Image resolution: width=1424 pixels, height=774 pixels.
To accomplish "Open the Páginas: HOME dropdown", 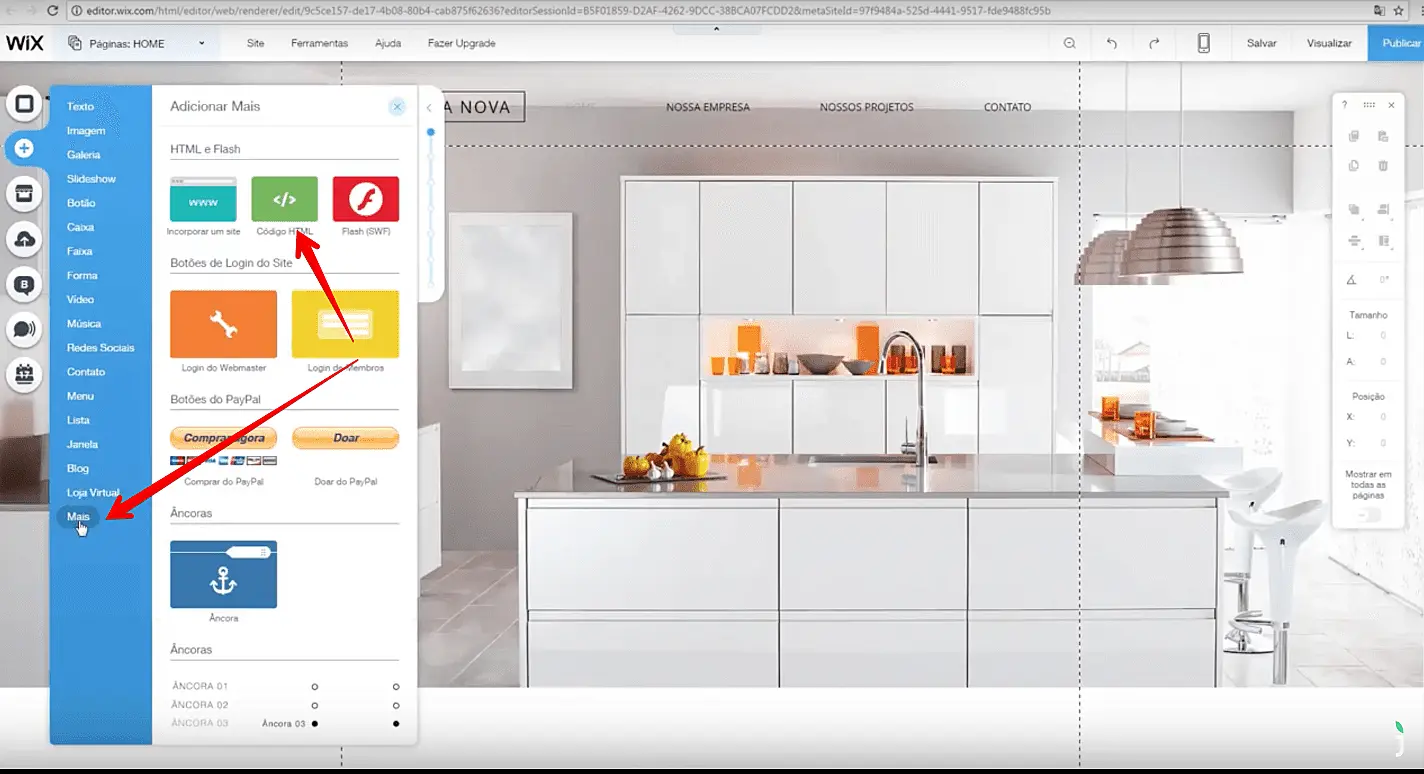I will coord(136,43).
